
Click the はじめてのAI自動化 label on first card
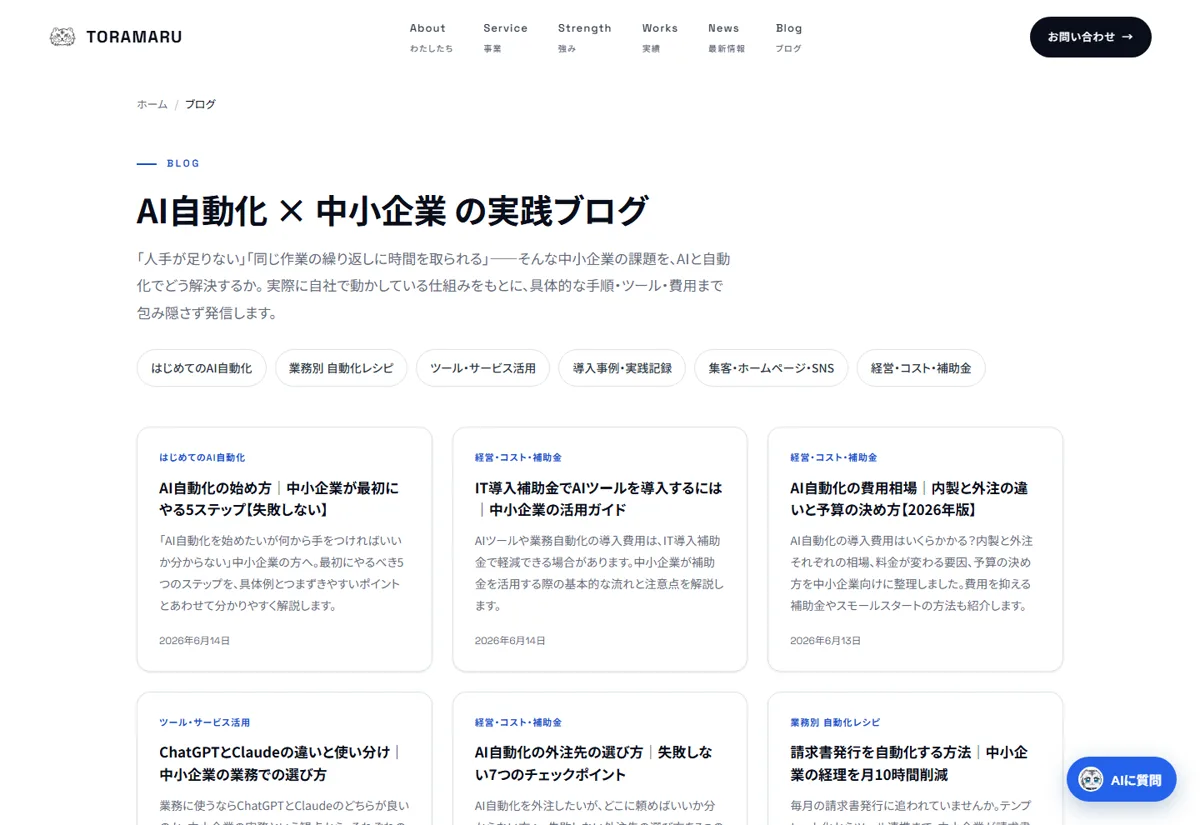202,457
